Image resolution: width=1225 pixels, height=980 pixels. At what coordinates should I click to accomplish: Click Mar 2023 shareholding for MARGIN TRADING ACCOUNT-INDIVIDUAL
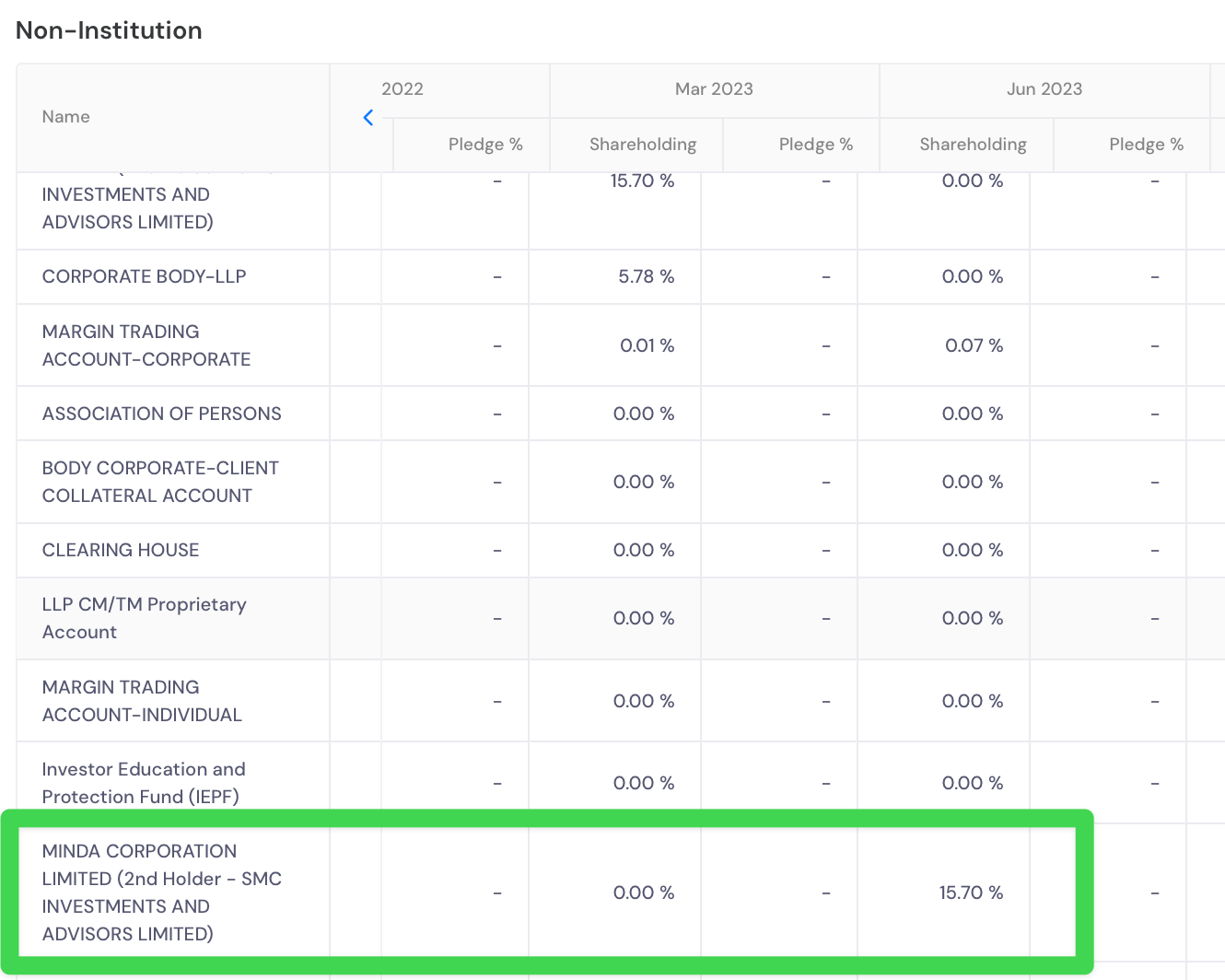coord(644,701)
